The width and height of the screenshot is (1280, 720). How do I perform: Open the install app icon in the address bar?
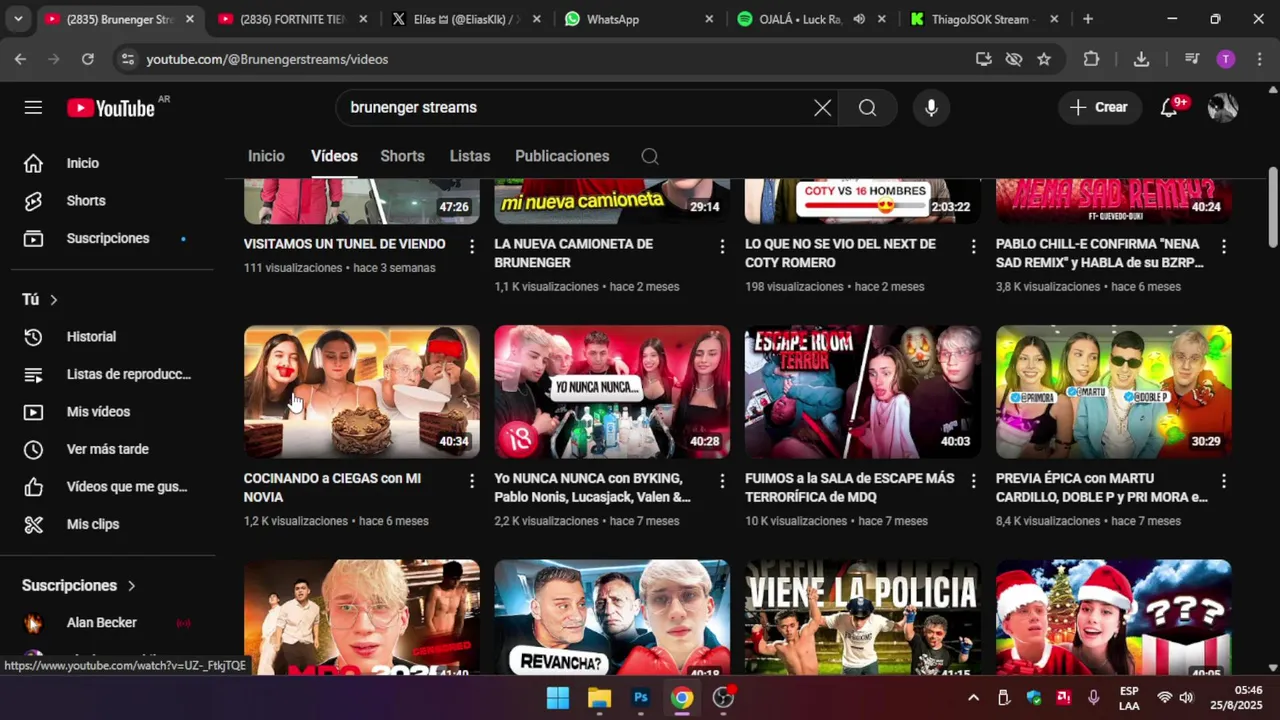[x=984, y=59]
